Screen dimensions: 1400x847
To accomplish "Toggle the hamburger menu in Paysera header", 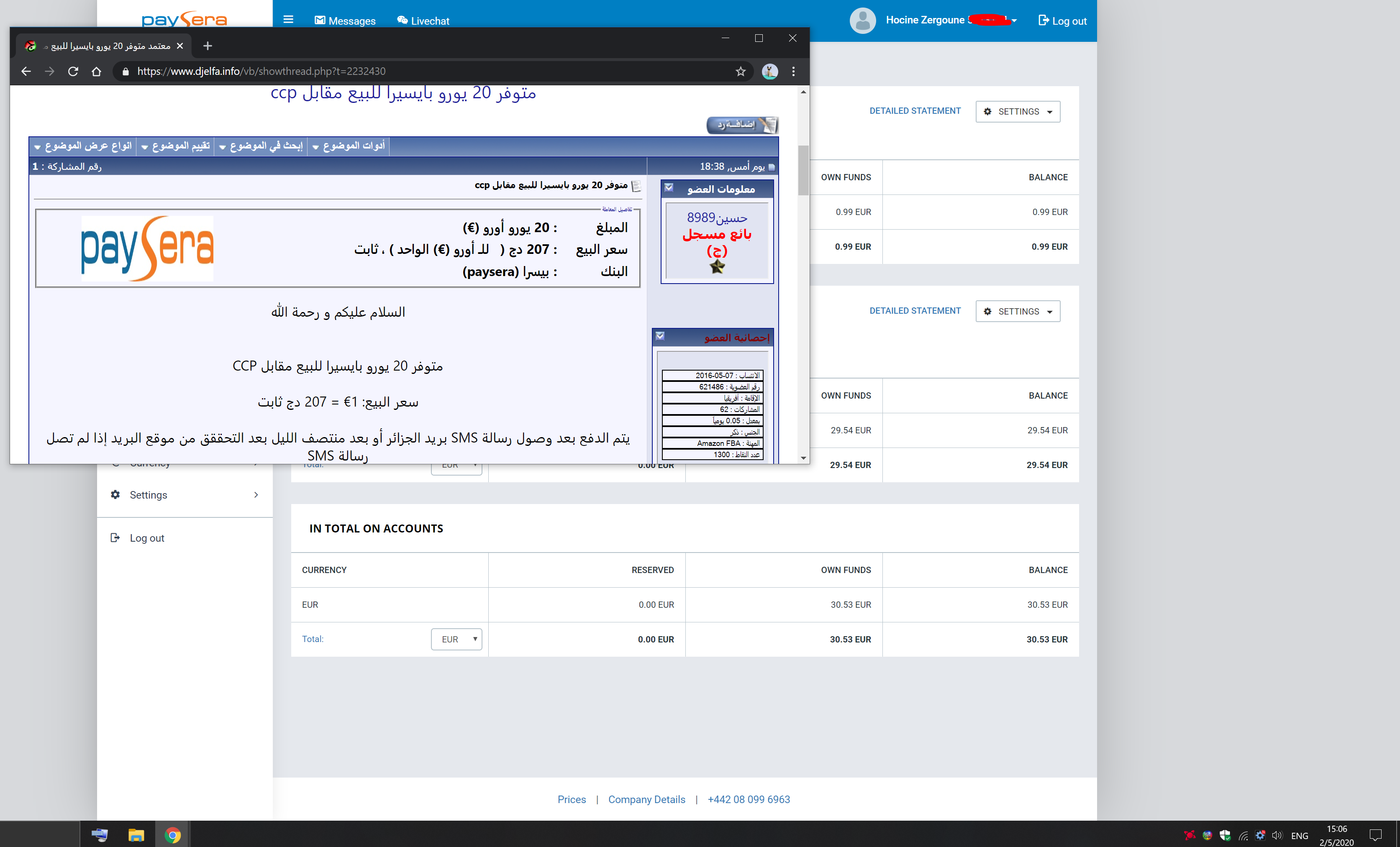I will [288, 20].
